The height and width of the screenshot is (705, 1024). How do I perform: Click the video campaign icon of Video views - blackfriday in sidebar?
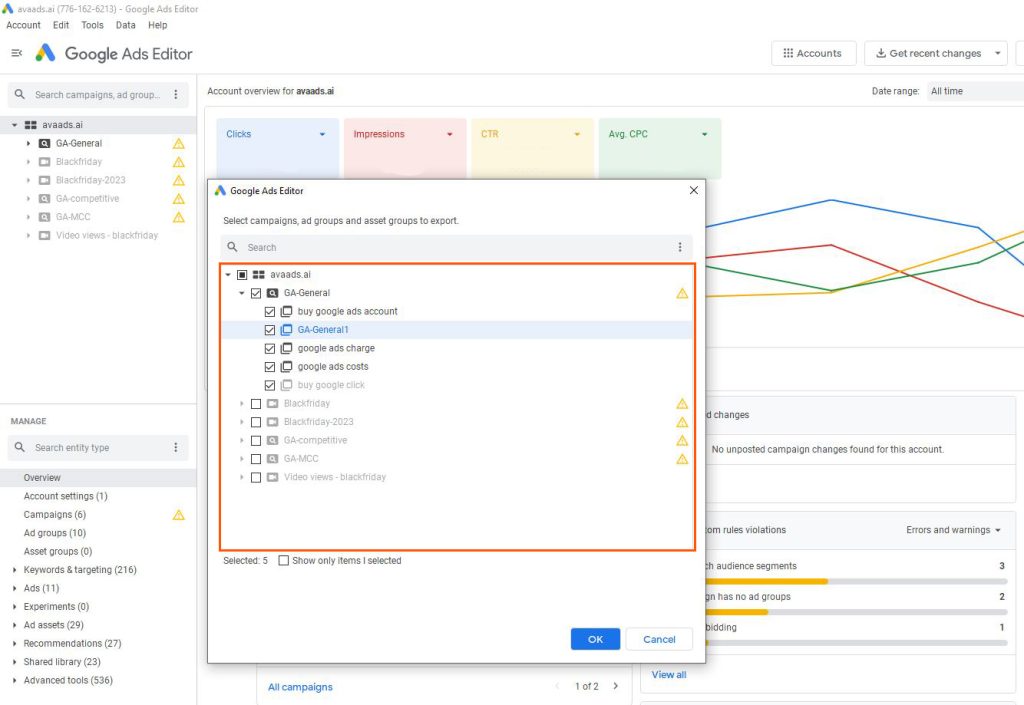(x=44, y=235)
